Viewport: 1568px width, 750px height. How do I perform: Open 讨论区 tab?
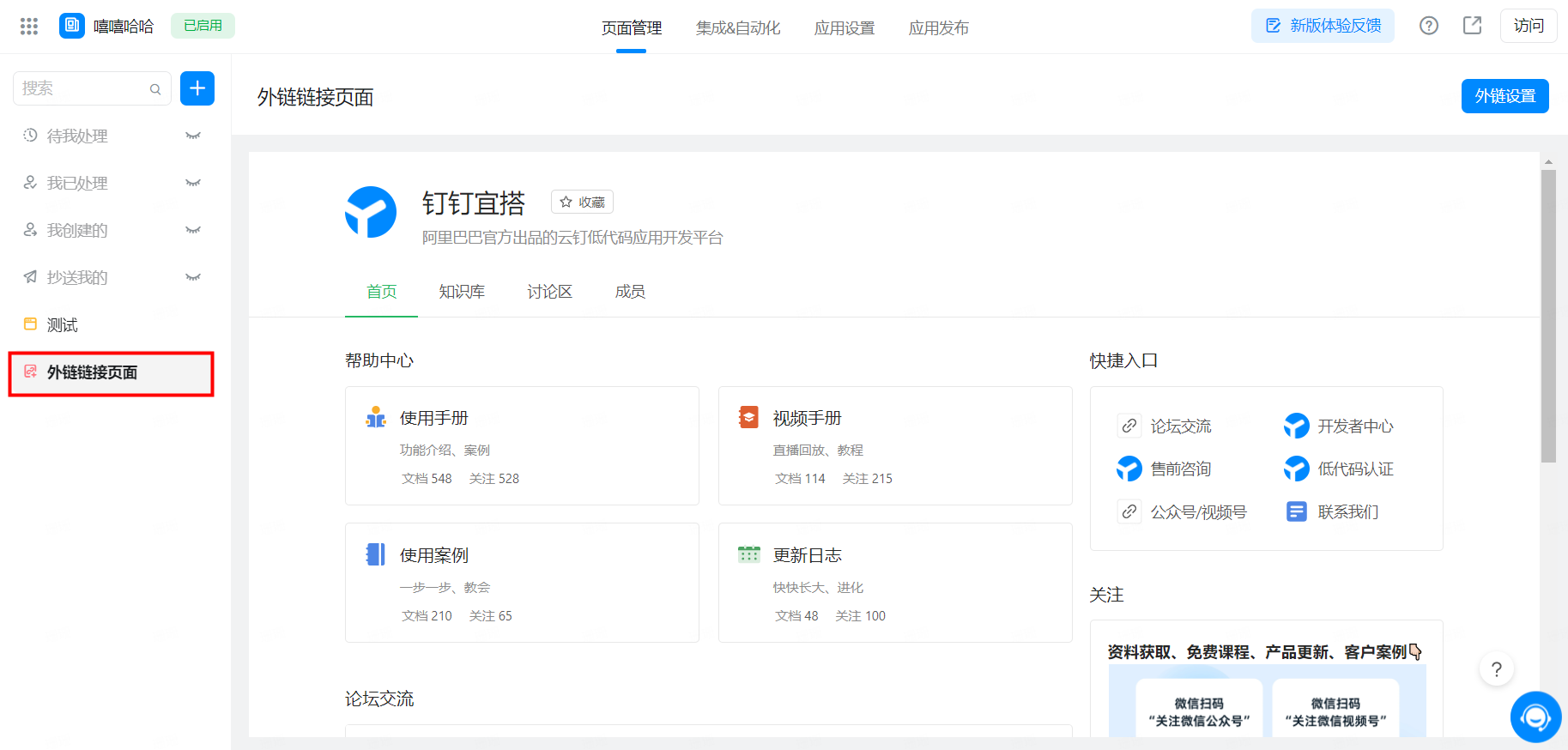point(549,292)
